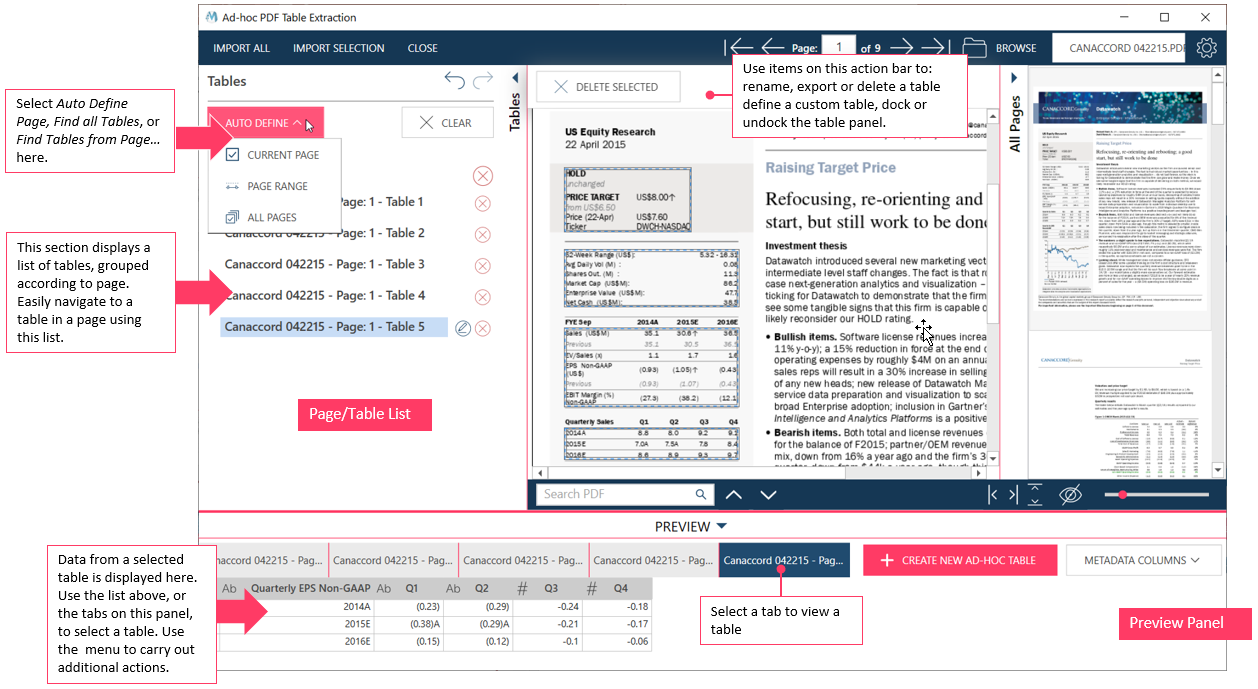Toggle table outline visibility eye icon

tap(1070, 494)
